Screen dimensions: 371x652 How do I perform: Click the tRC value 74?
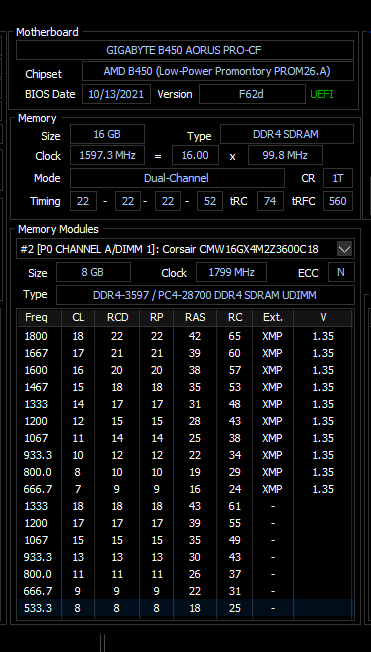click(x=270, y=201)
